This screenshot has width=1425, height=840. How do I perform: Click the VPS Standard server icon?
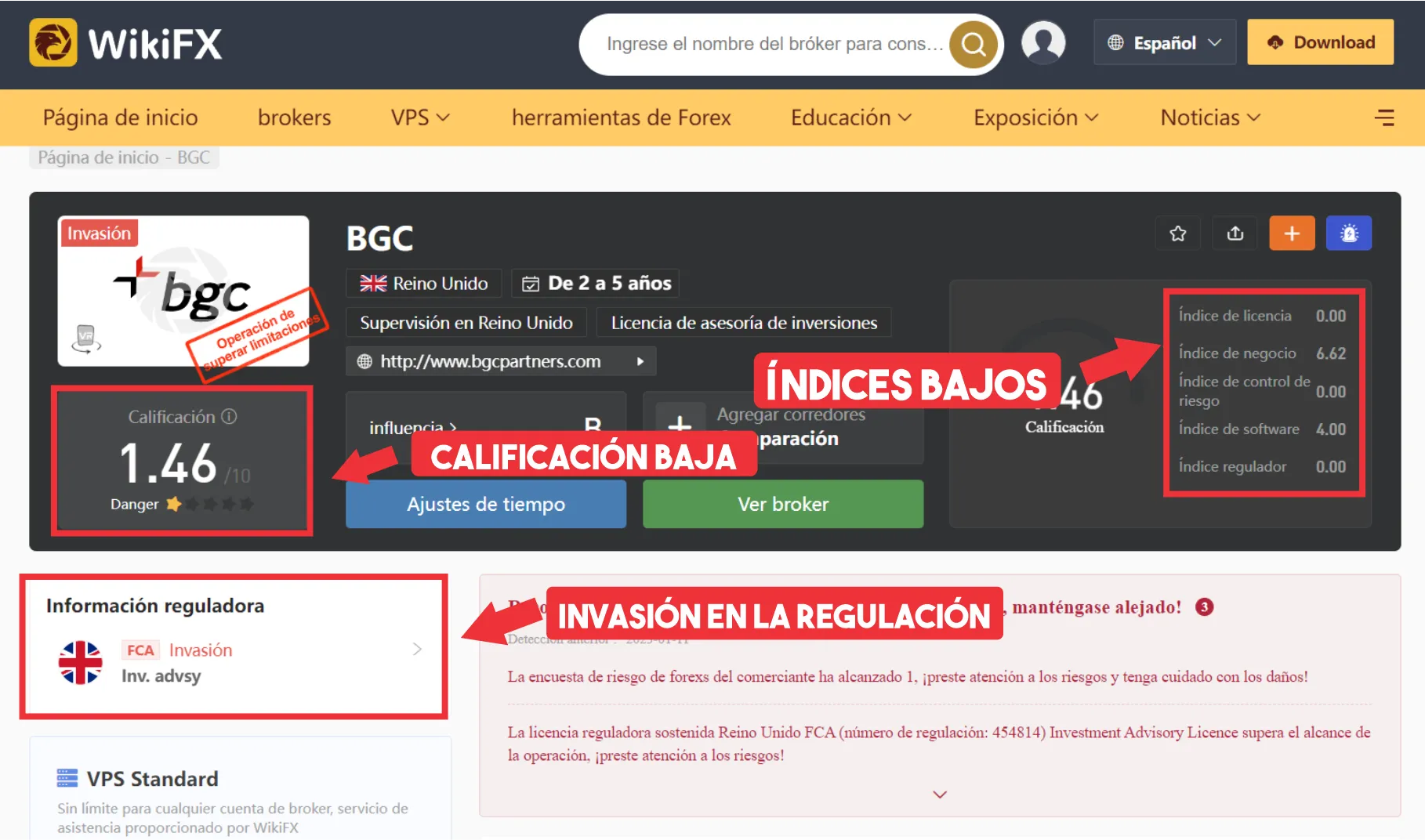[x=67, y=778]
